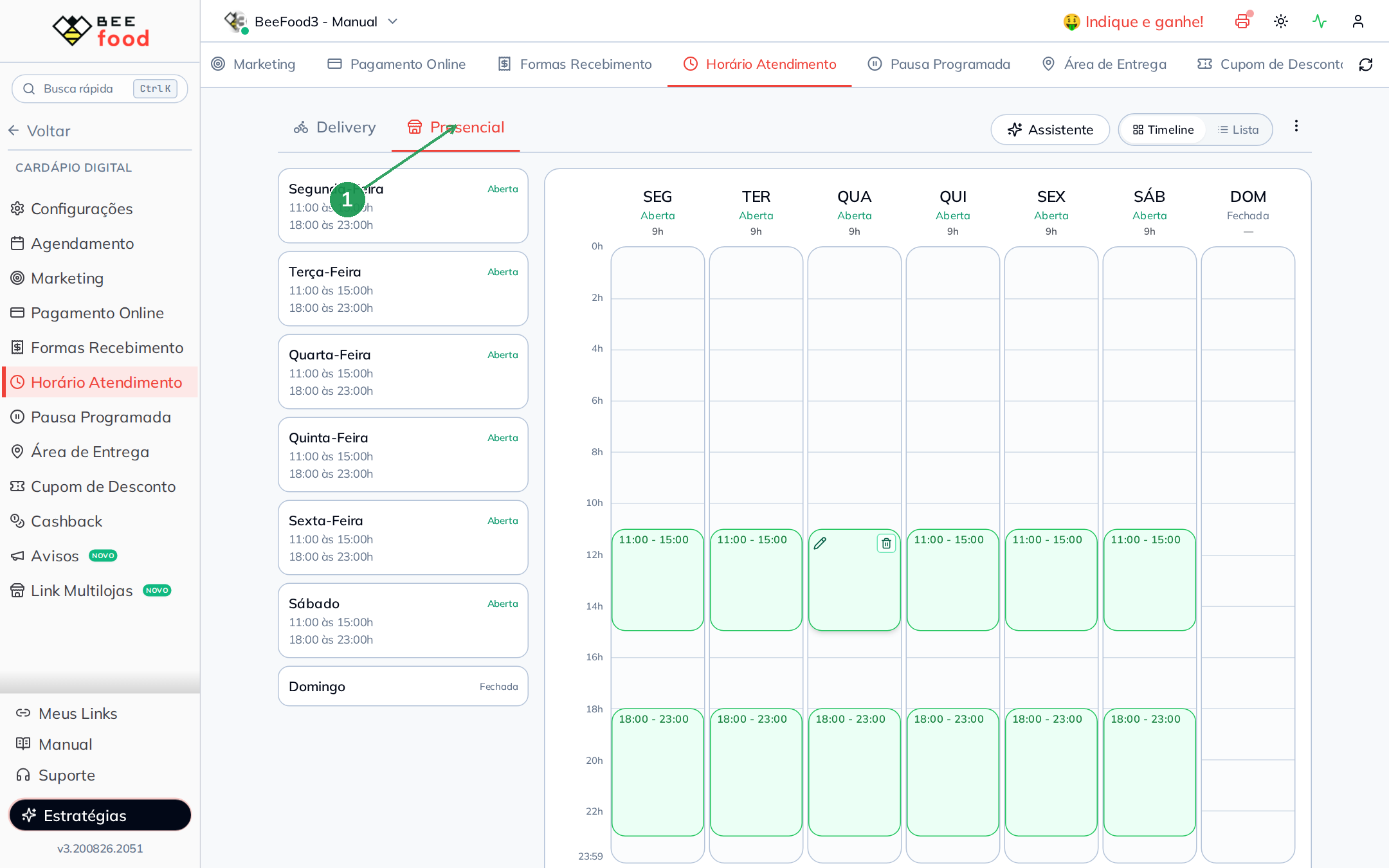Screen dimensions: 1389x868
Task: Open the Sexta-Feira schedule card
Action: (x=403, y=538)
